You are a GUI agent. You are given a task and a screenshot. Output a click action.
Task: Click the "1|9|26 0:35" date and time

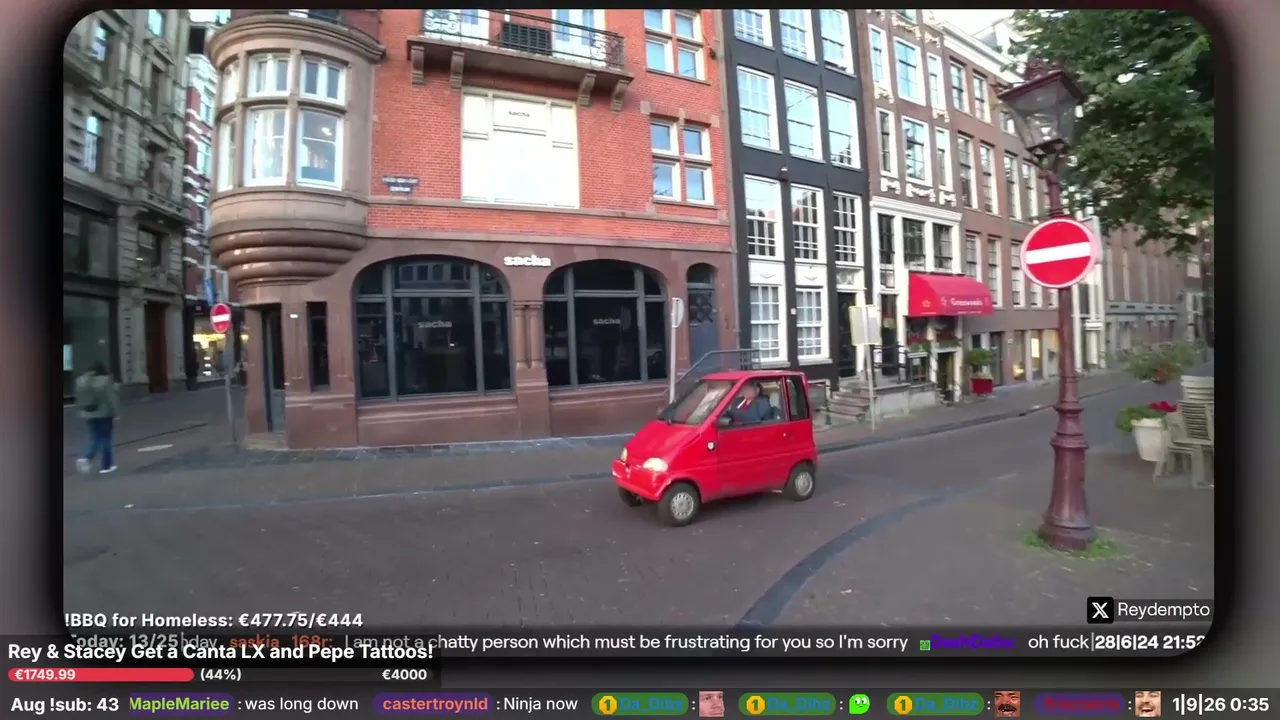1221,704
